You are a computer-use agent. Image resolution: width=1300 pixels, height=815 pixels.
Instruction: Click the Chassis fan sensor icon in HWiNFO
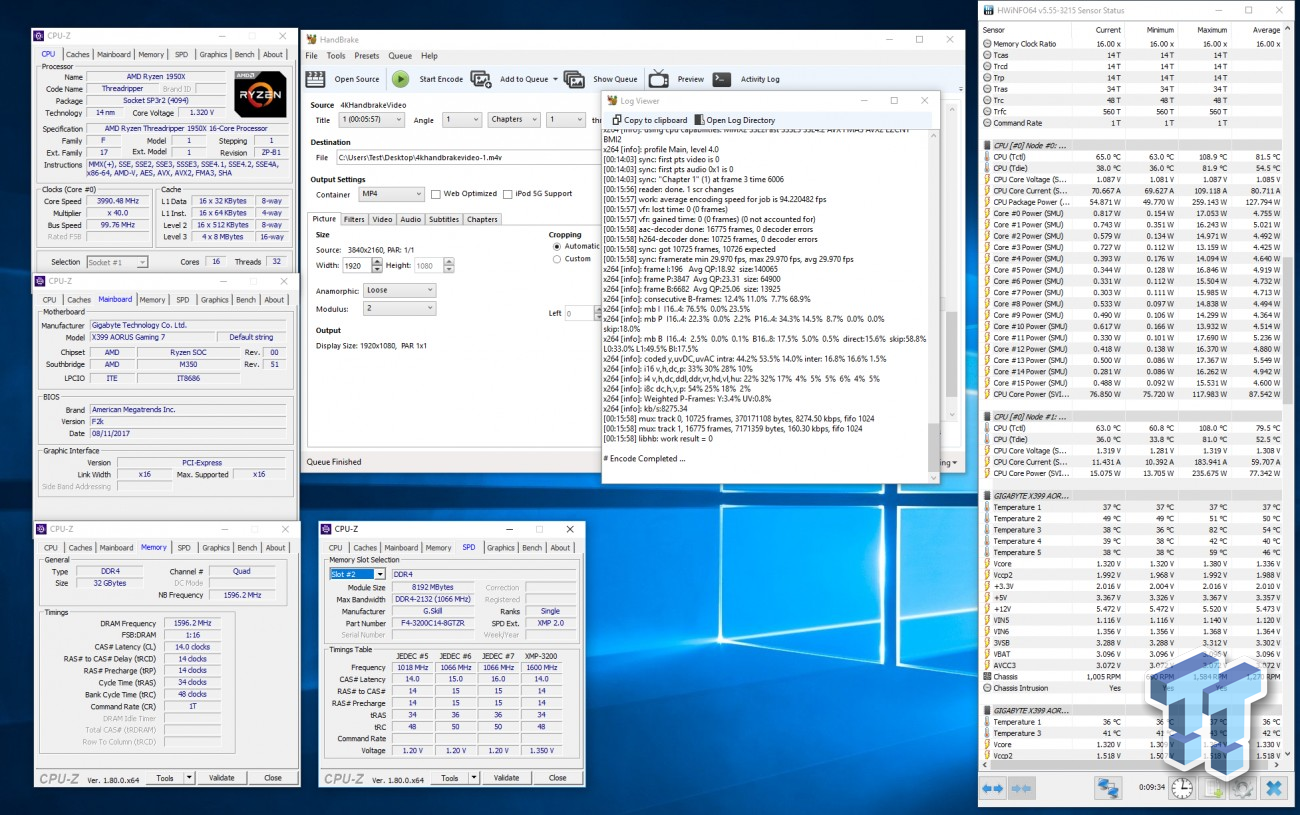tap(987, 676)
